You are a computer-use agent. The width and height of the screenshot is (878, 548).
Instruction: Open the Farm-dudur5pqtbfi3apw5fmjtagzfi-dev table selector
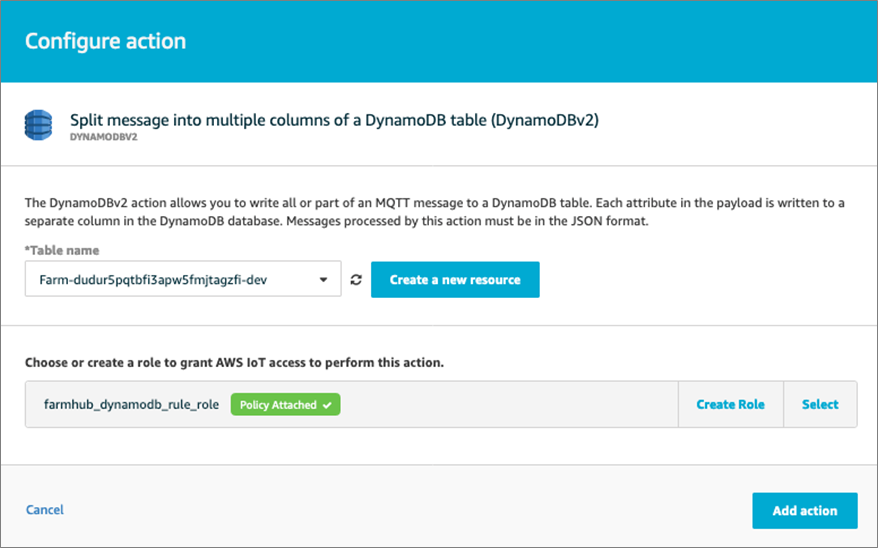coord(183,279)
